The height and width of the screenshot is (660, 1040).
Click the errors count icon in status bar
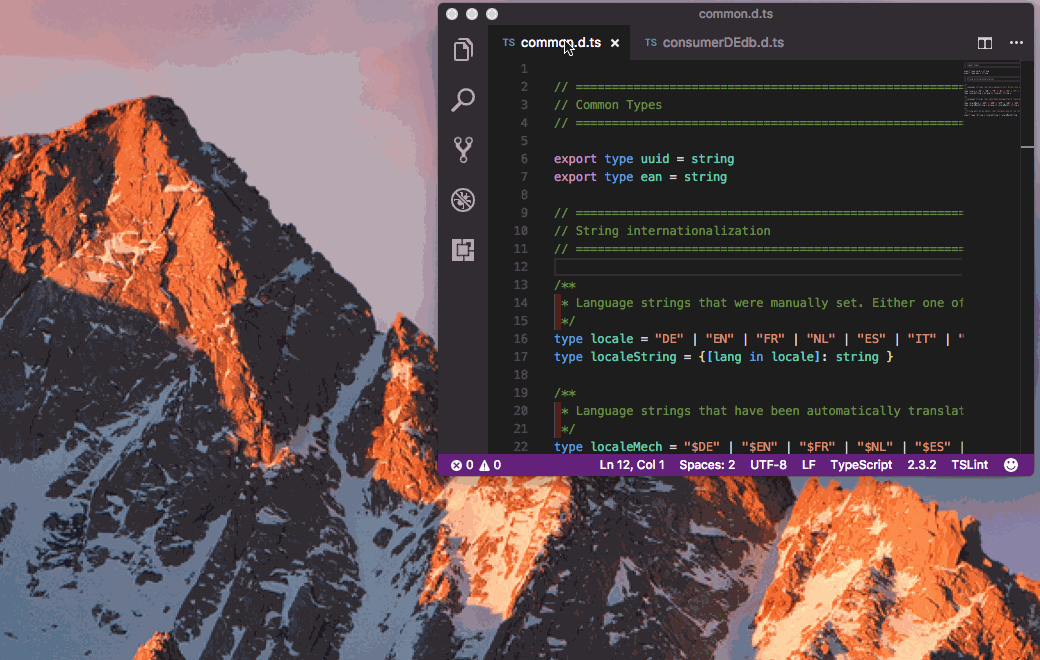pos(456,466)
